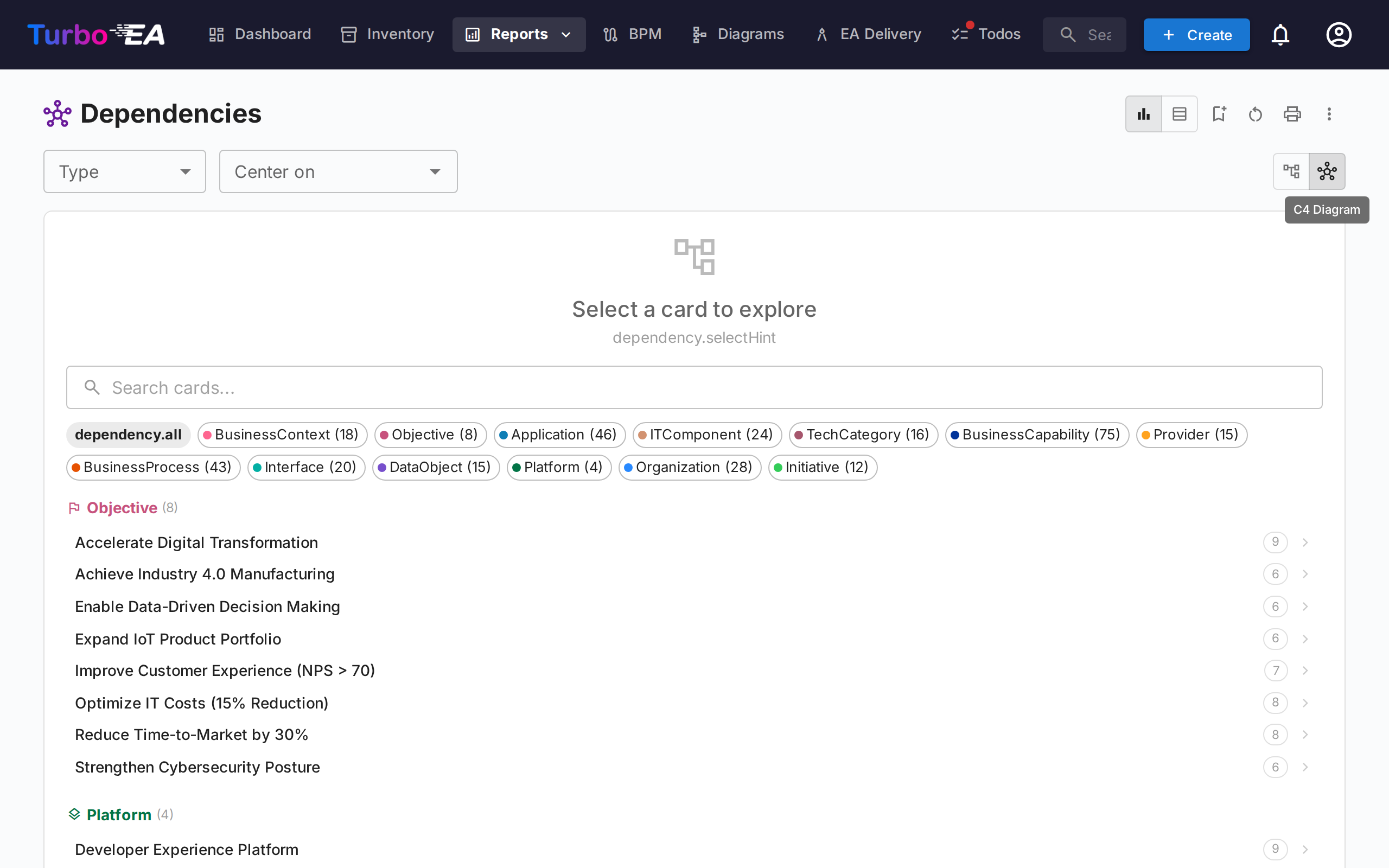Screen dimensions: 1389x868
Task: Click the save bookmark icon
Action: coord(1219,114)
